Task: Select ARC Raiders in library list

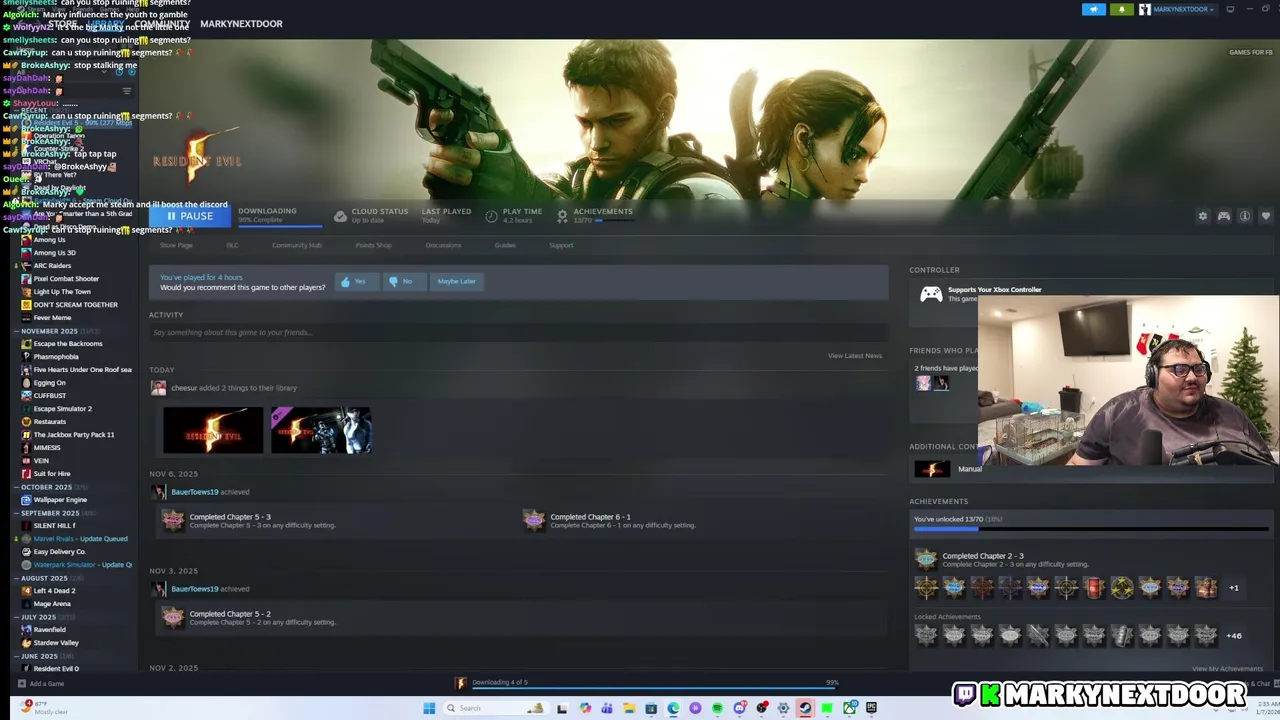Action: pos(52,266)
